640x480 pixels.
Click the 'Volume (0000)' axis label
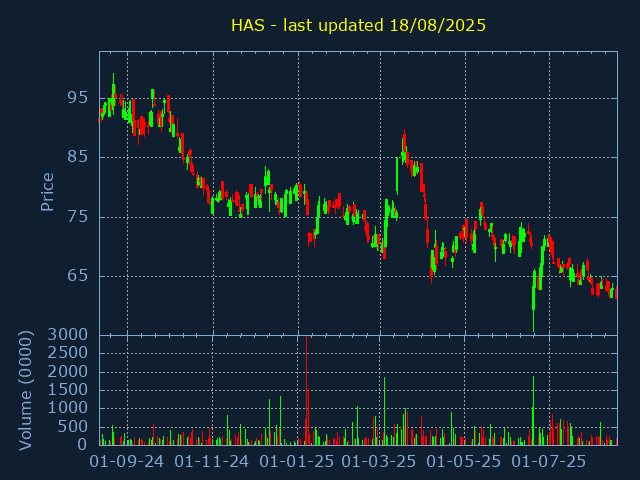click(x=25, y=391)
